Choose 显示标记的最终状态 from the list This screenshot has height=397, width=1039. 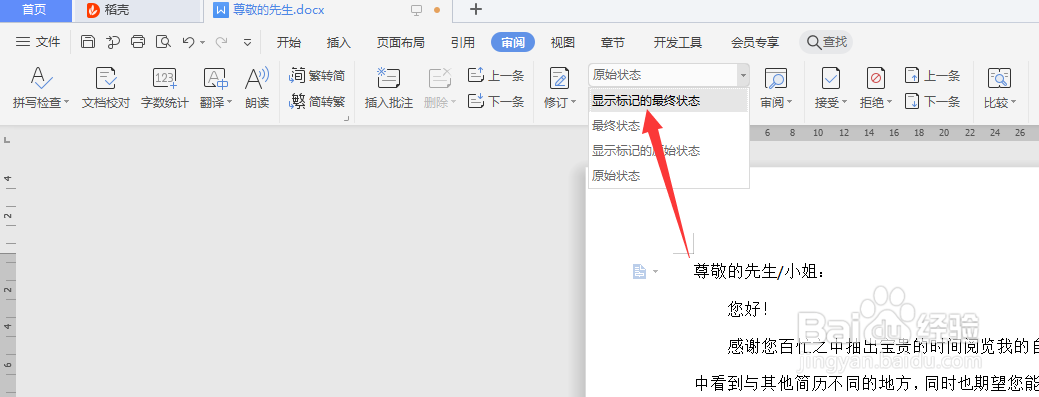tap(668, 101)
